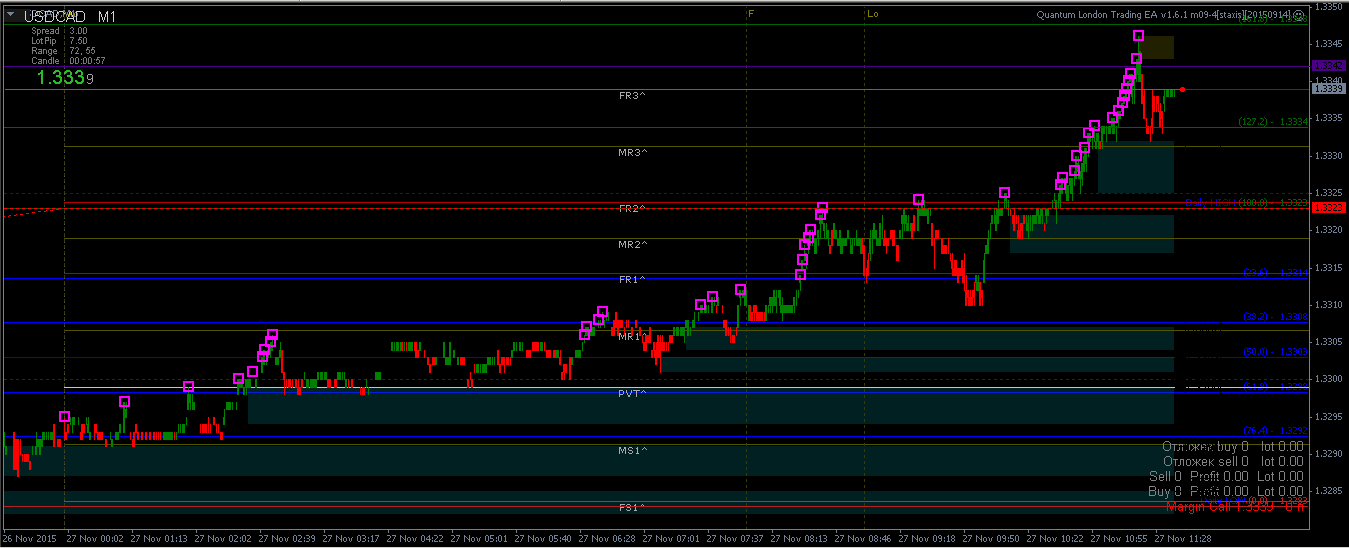Screen dimensions: 1349x548
Task: Click the Sell 0 Profit 0.00 line
Action: click(1226, 476)
